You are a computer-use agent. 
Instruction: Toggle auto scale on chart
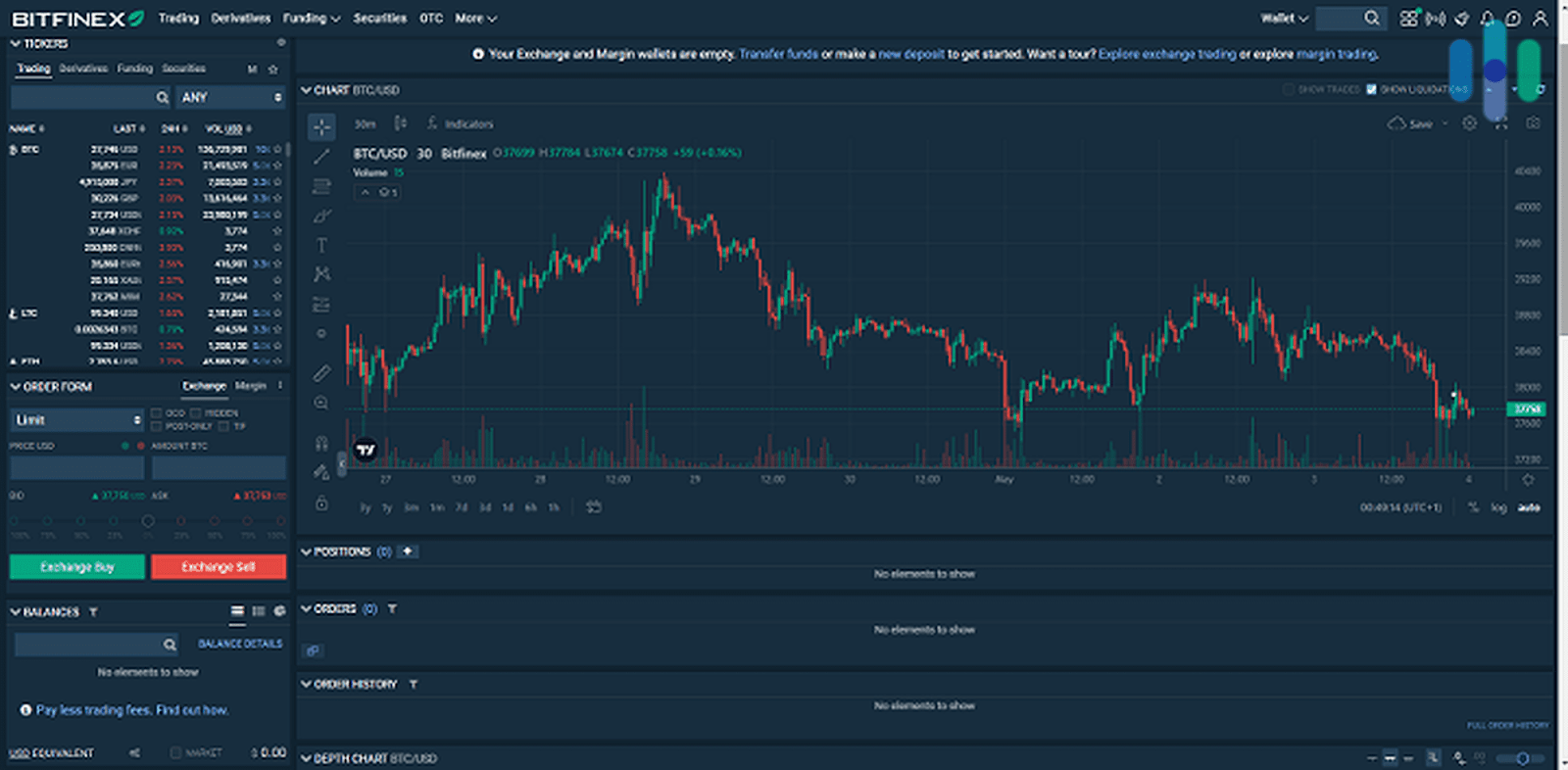coord(1529,507)
